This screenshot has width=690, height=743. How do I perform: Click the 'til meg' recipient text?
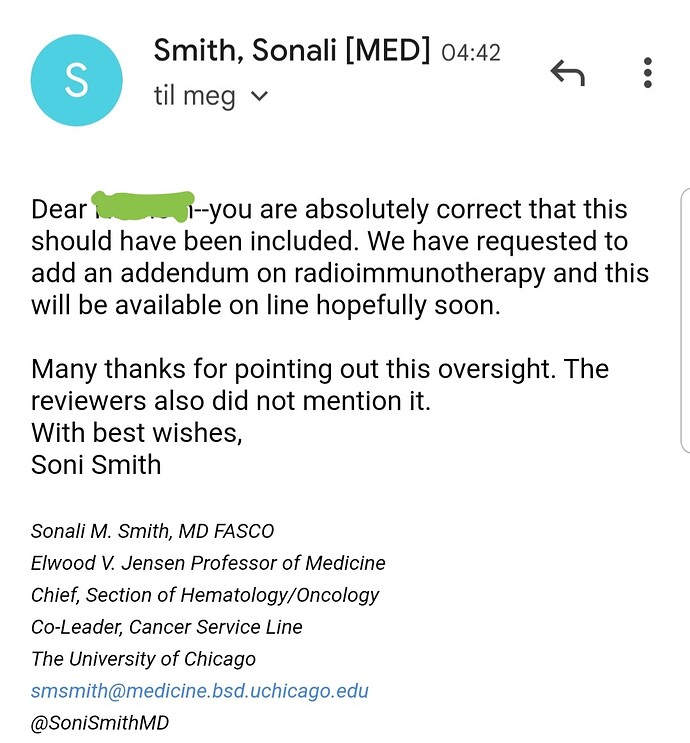coord(194,96)
